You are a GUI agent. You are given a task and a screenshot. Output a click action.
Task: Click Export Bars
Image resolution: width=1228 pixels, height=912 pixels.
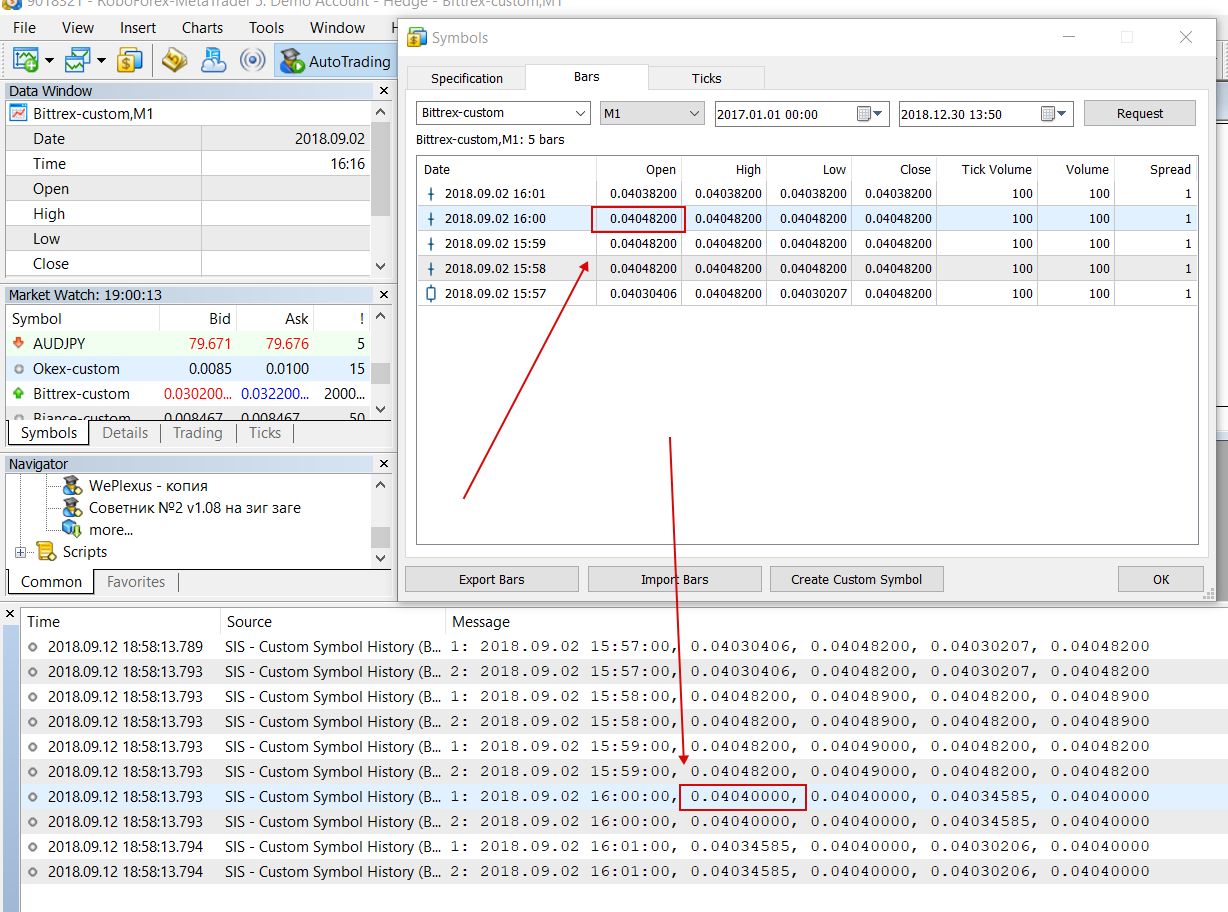(x=492, y=579)
